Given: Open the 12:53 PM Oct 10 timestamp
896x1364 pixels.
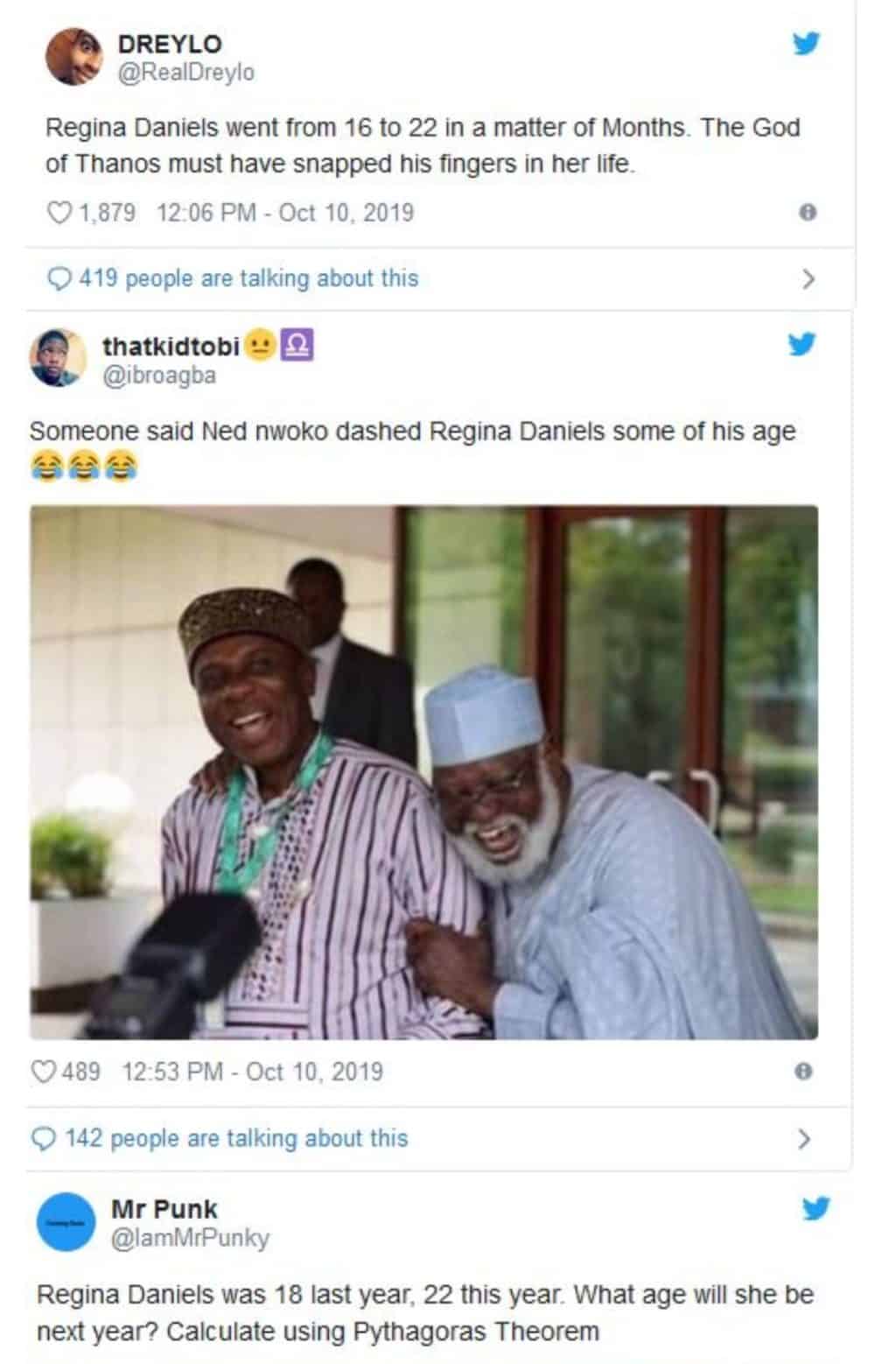Looking at the screenshot, I should pos(253,1072).
